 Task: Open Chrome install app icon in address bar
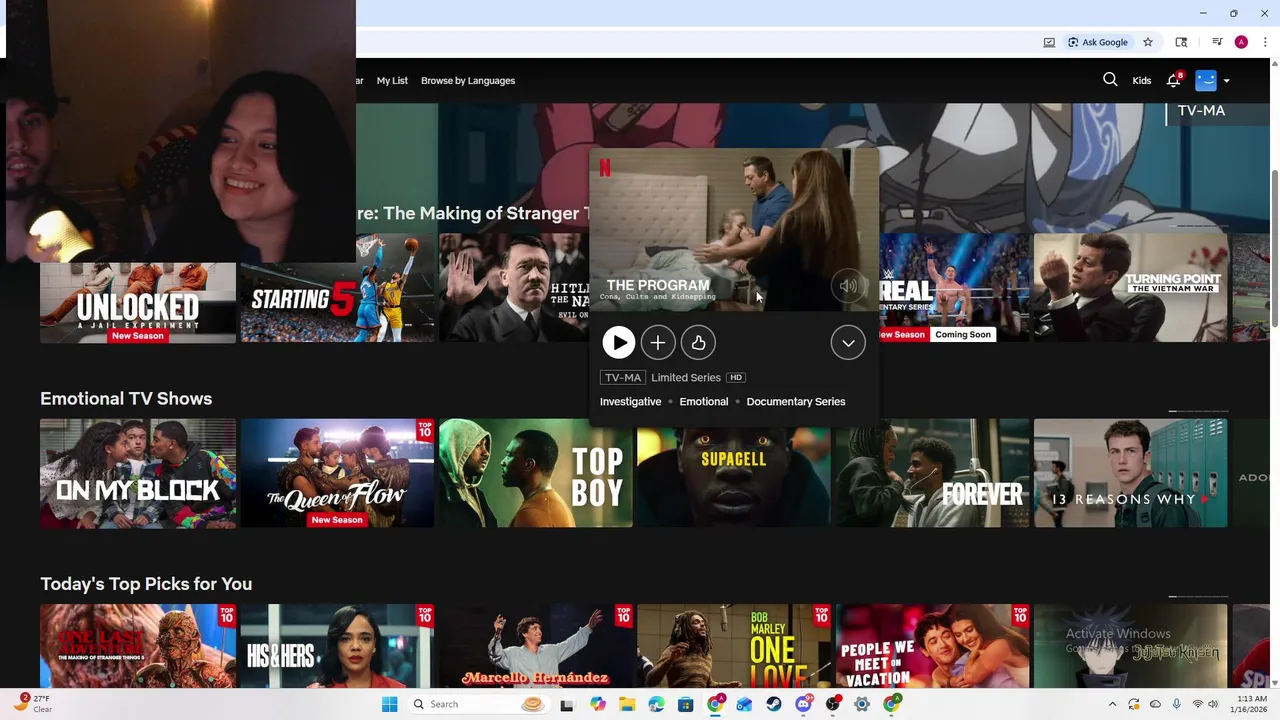coord(1049,42)
